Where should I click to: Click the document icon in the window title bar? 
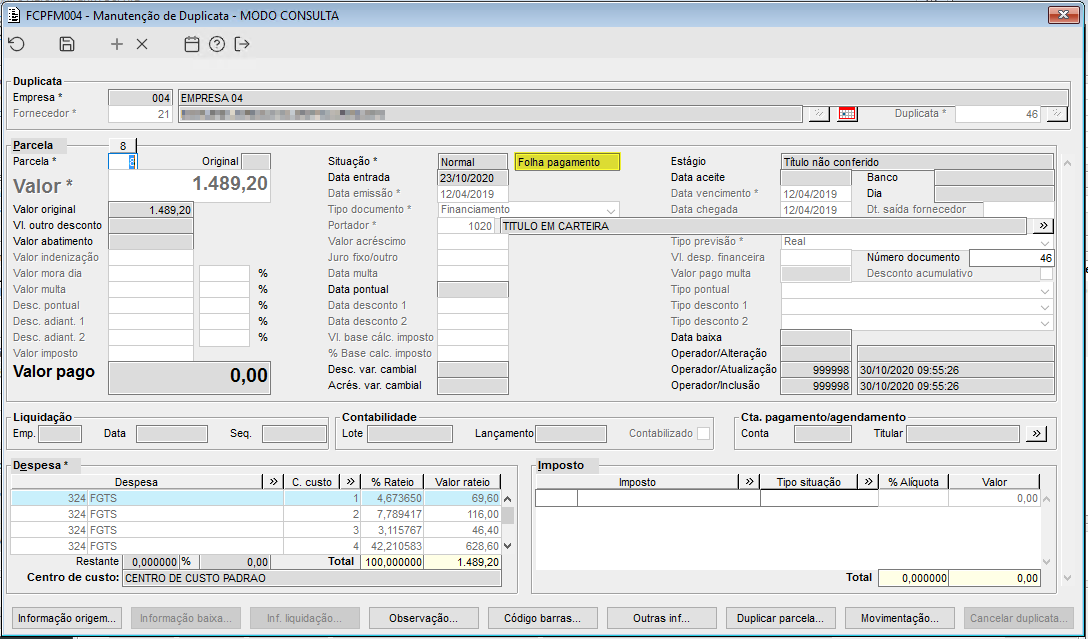14,15
